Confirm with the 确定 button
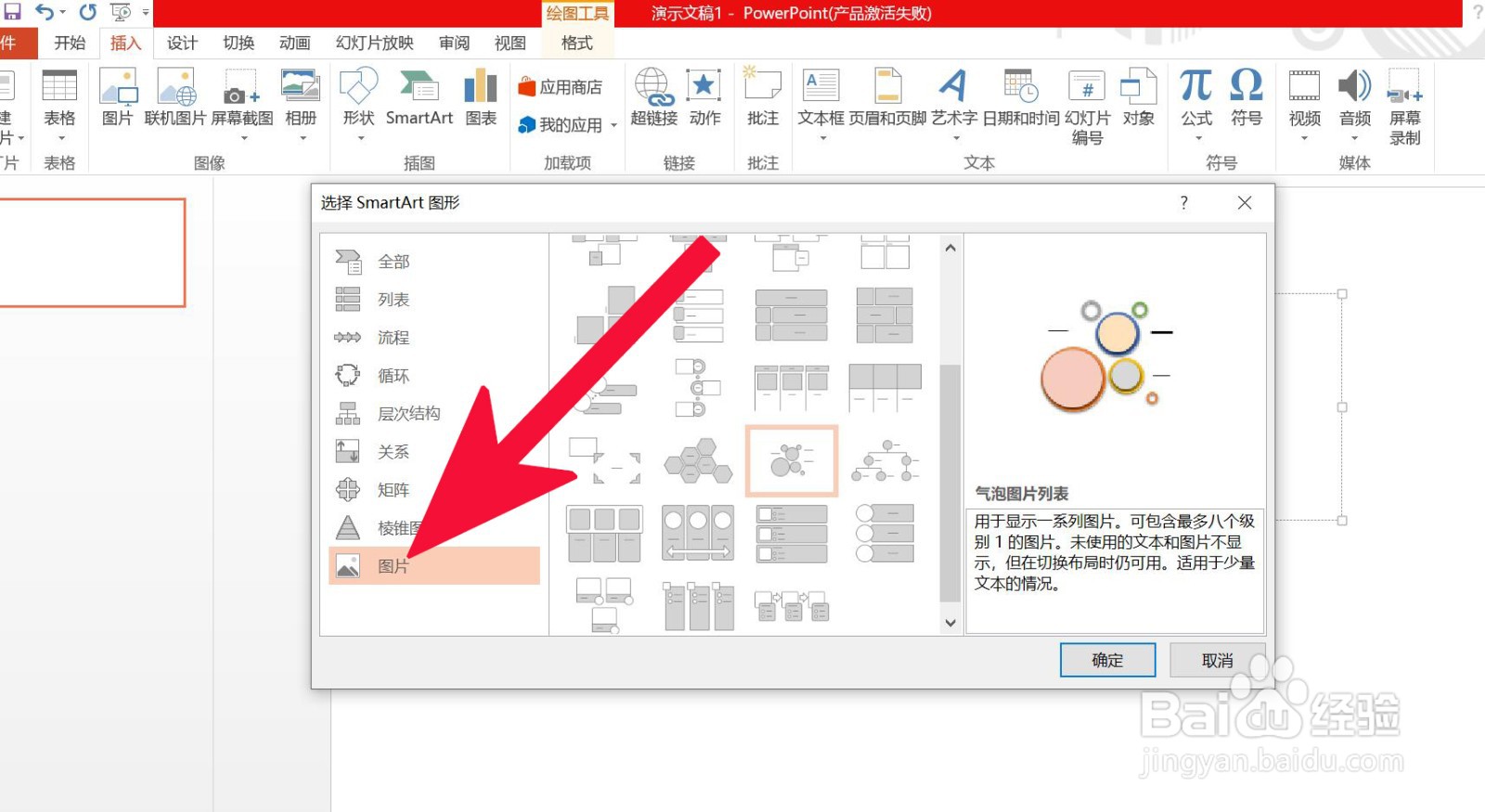1485x812 pixels. point(1107,661)
